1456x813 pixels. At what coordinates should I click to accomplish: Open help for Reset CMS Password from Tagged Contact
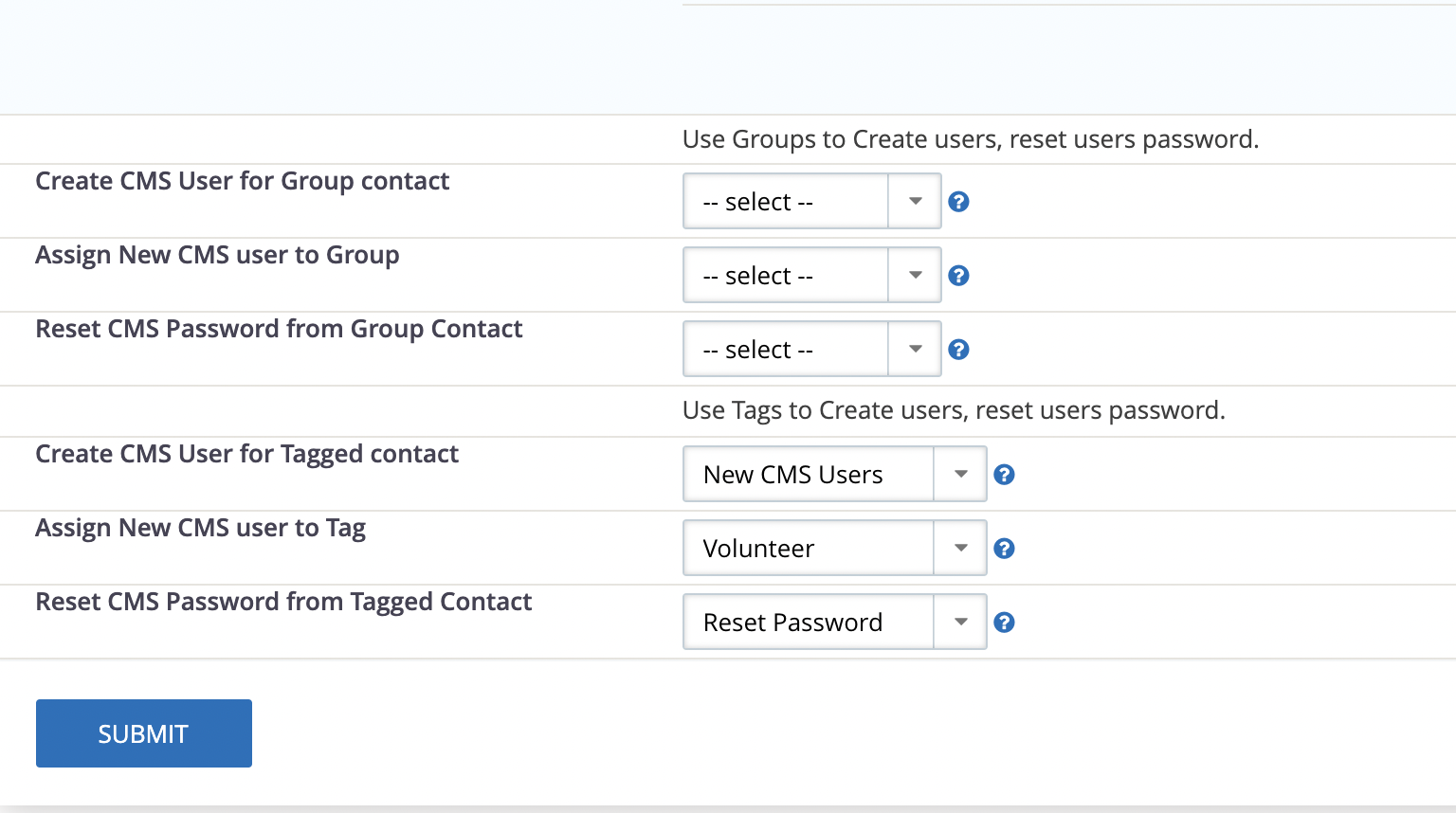[1004, 622]
